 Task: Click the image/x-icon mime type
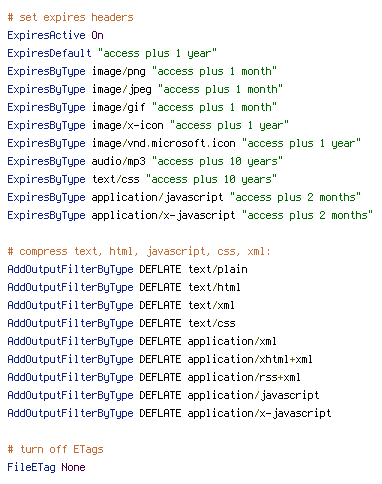click(x=128, y=126)
